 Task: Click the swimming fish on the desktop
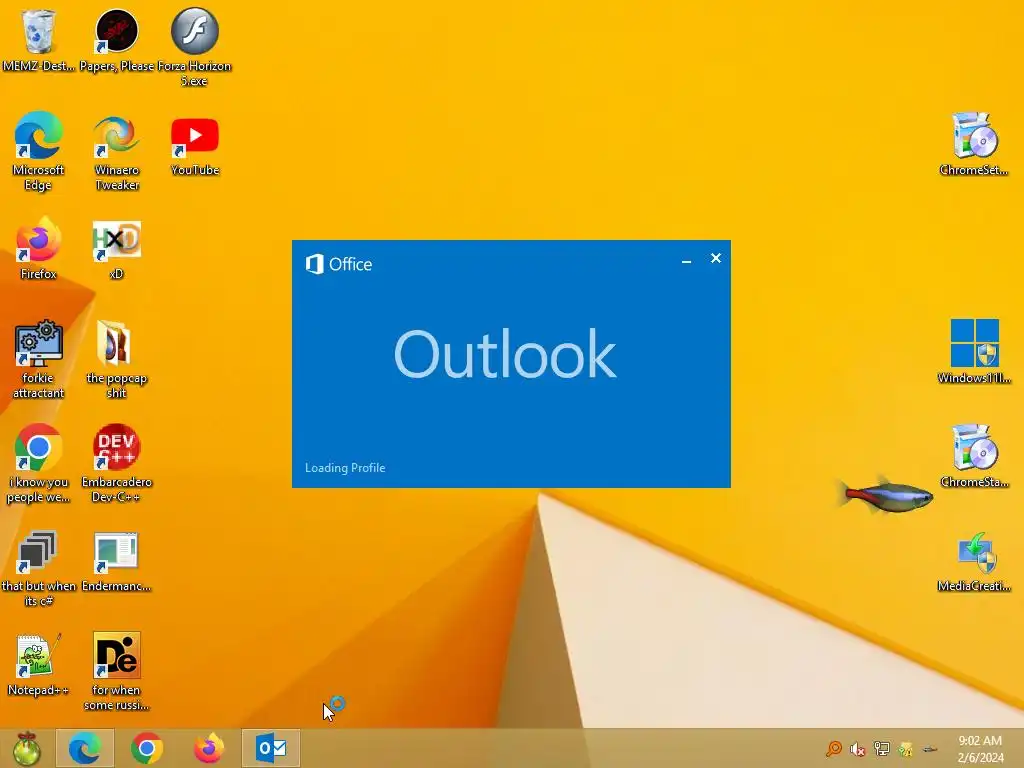[x=886, y=495]
